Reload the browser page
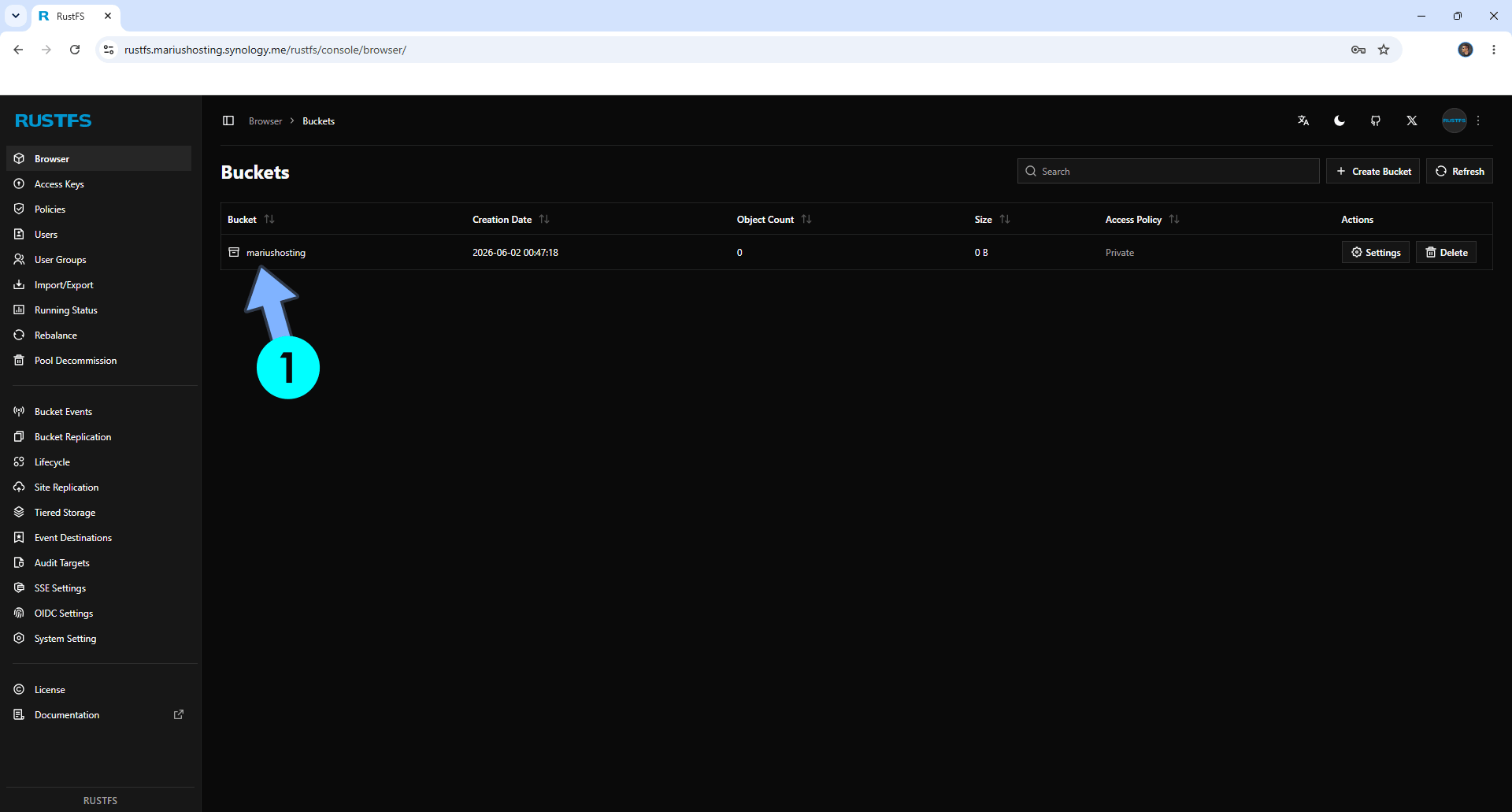This screenshot has width=1512, height=812. click(x=75, y=50)
